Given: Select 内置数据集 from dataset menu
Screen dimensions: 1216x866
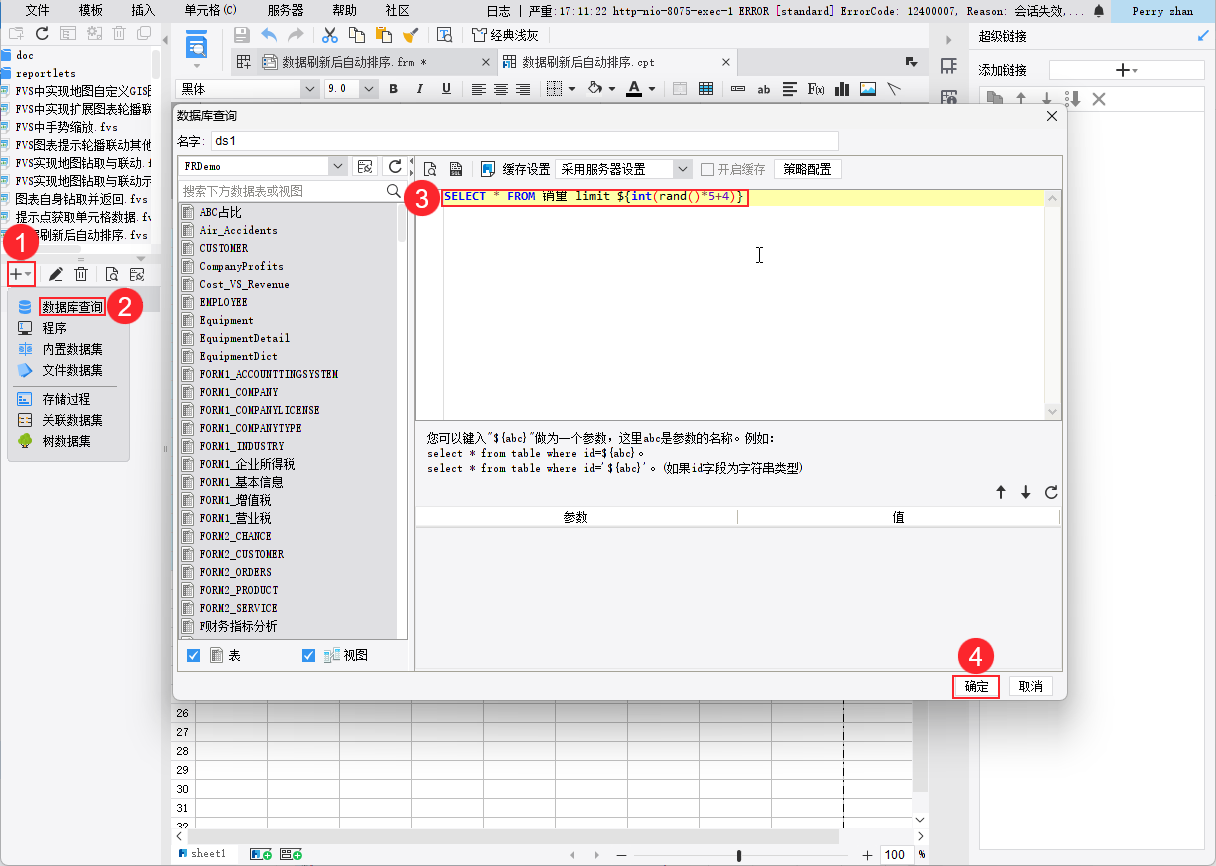Looking at the screenshot, I should pos(72,349).
